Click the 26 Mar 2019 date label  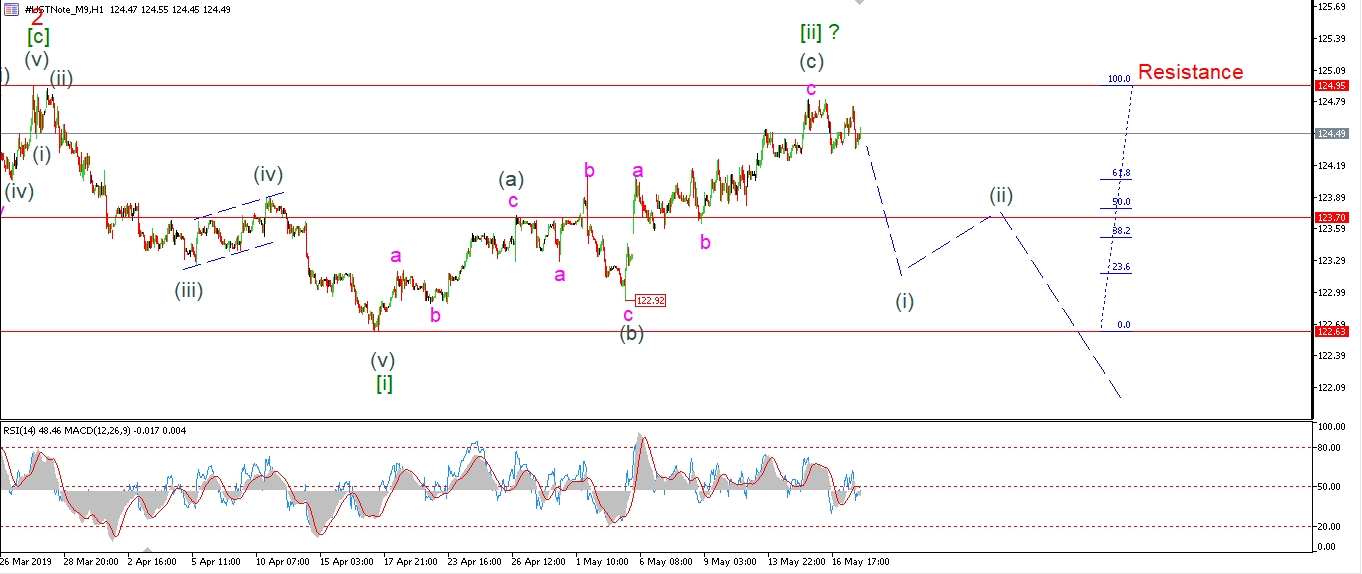(28, 562)
